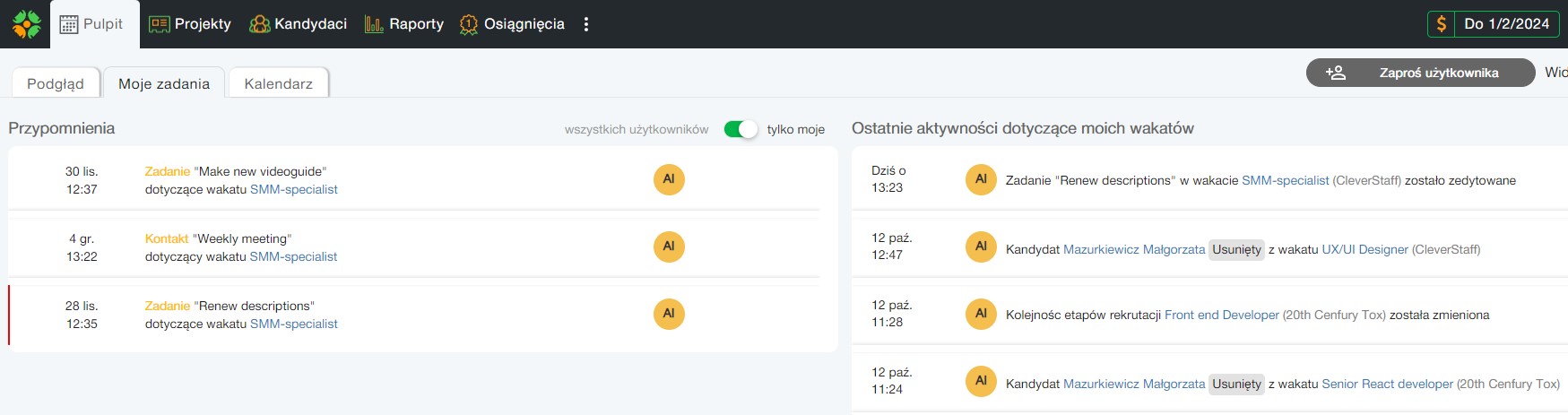Switch to the Kalendarz tab
Image resolution: width=1568 pixels, height=415 pixels.
[x=278, y=83]
